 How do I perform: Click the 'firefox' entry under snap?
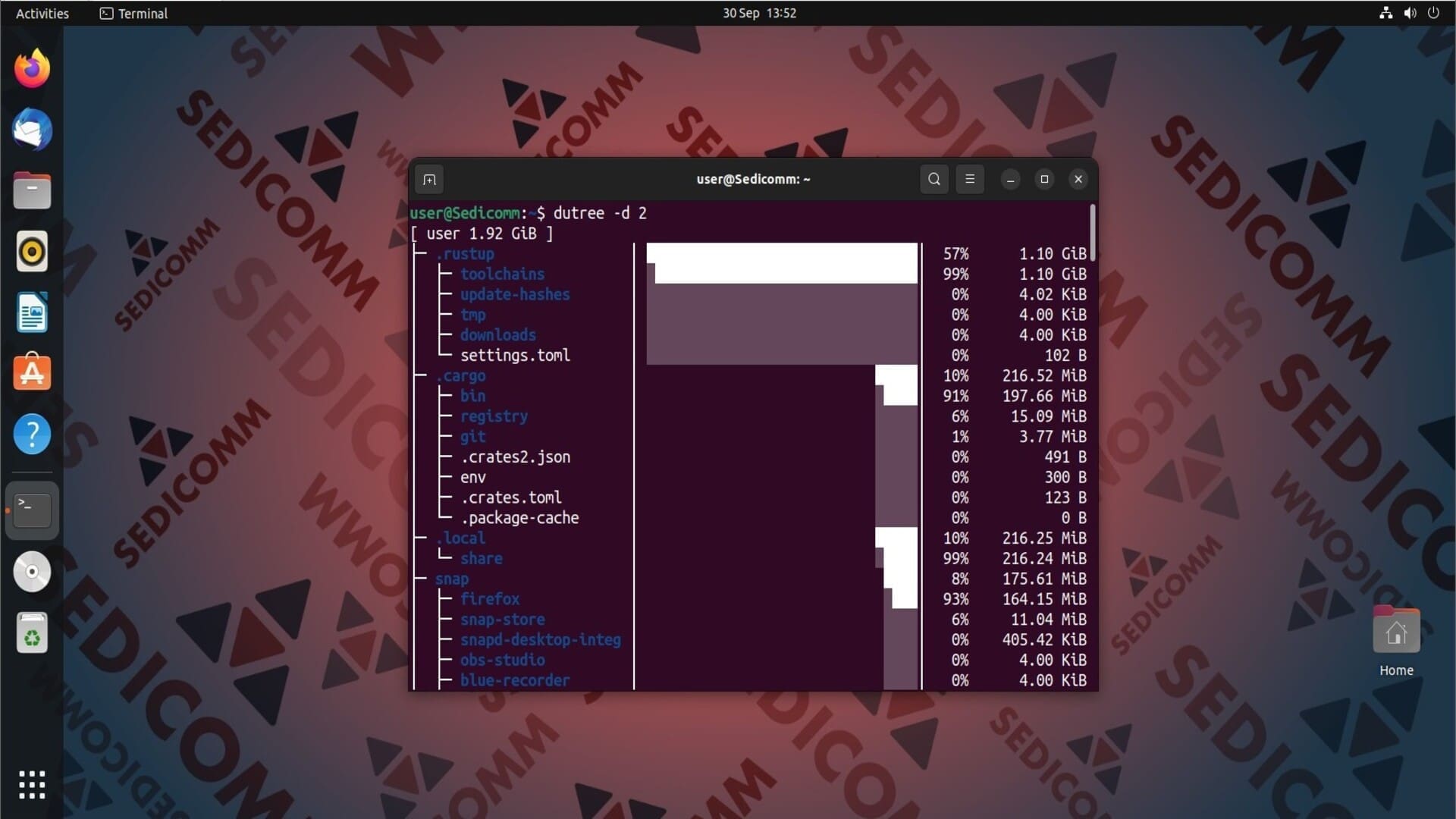pyautogui.click(x=489, y=600)
